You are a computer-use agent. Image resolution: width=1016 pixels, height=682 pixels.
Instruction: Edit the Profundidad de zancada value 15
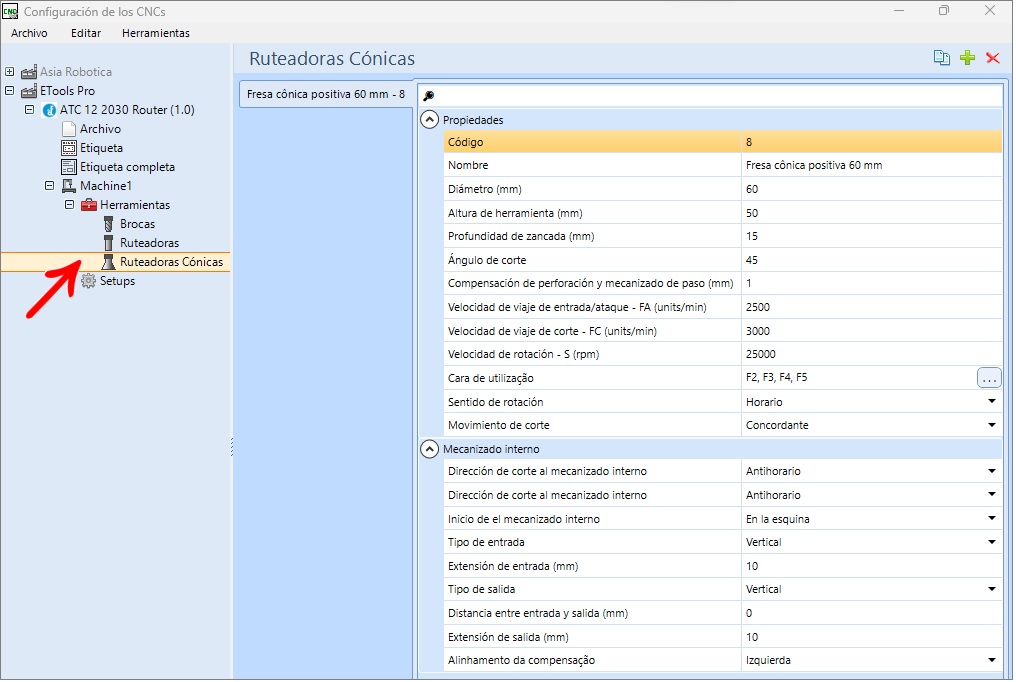tap(872, 236)
